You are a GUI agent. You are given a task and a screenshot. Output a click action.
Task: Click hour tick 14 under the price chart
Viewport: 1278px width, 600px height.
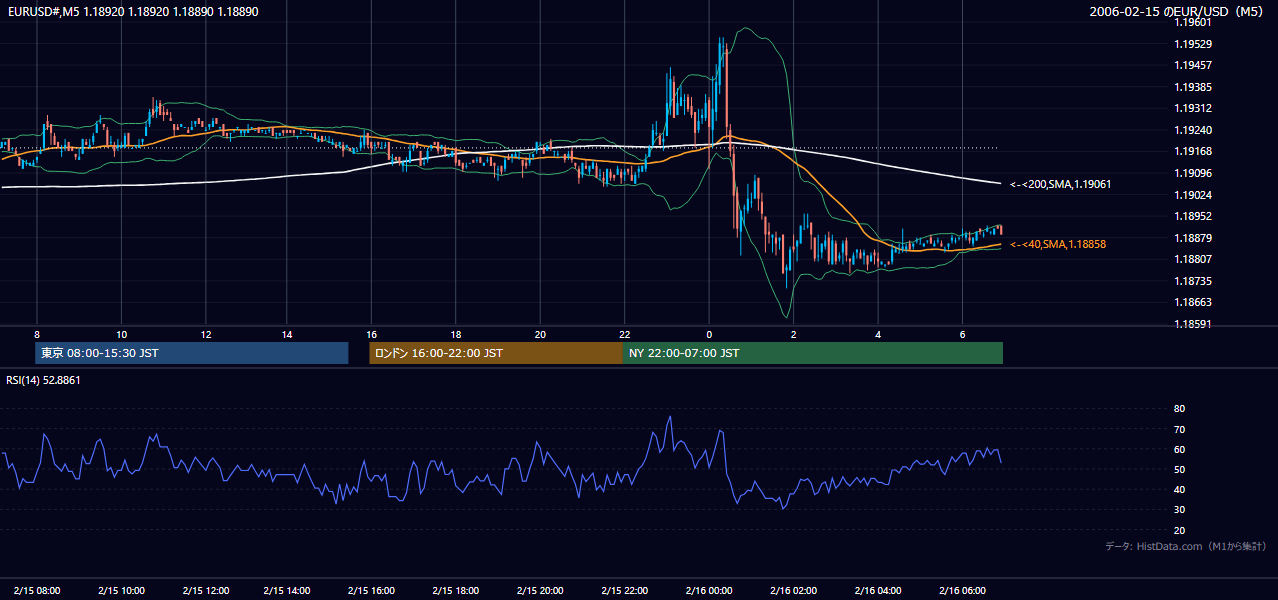click(x=288, y=334)
